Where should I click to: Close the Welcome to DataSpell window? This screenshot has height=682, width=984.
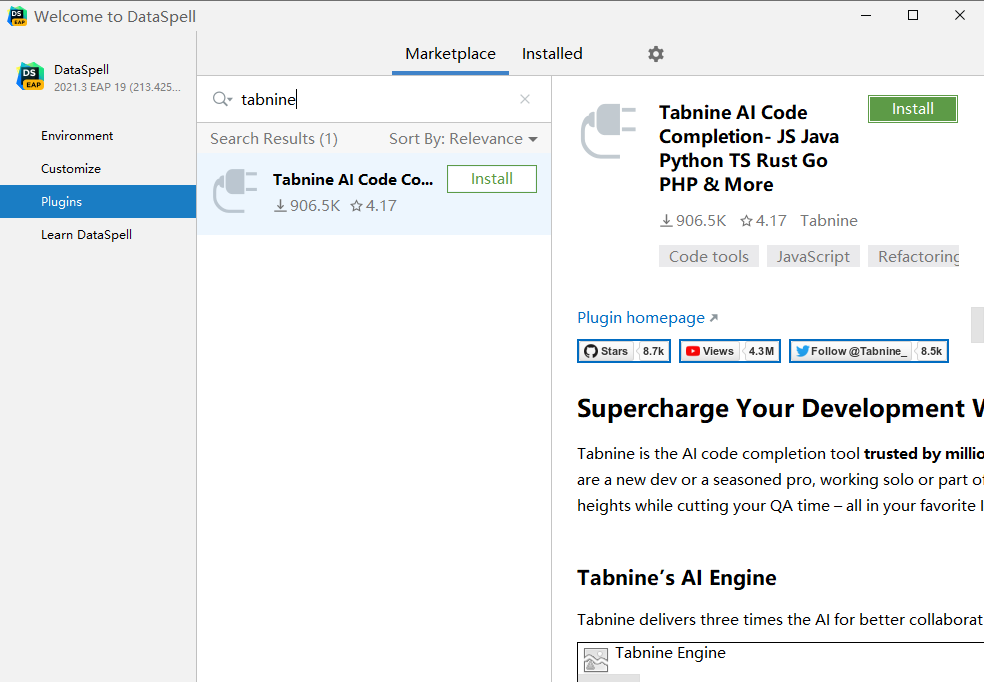[x=960, y=16]
